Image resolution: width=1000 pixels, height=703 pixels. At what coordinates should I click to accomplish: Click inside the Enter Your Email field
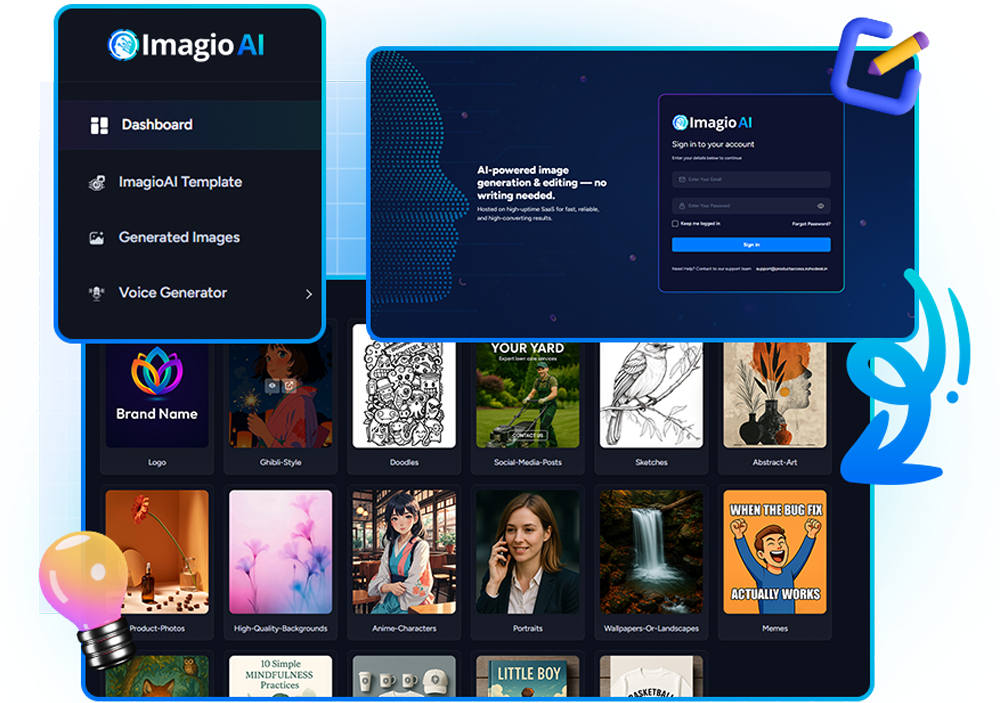point(751,179)
